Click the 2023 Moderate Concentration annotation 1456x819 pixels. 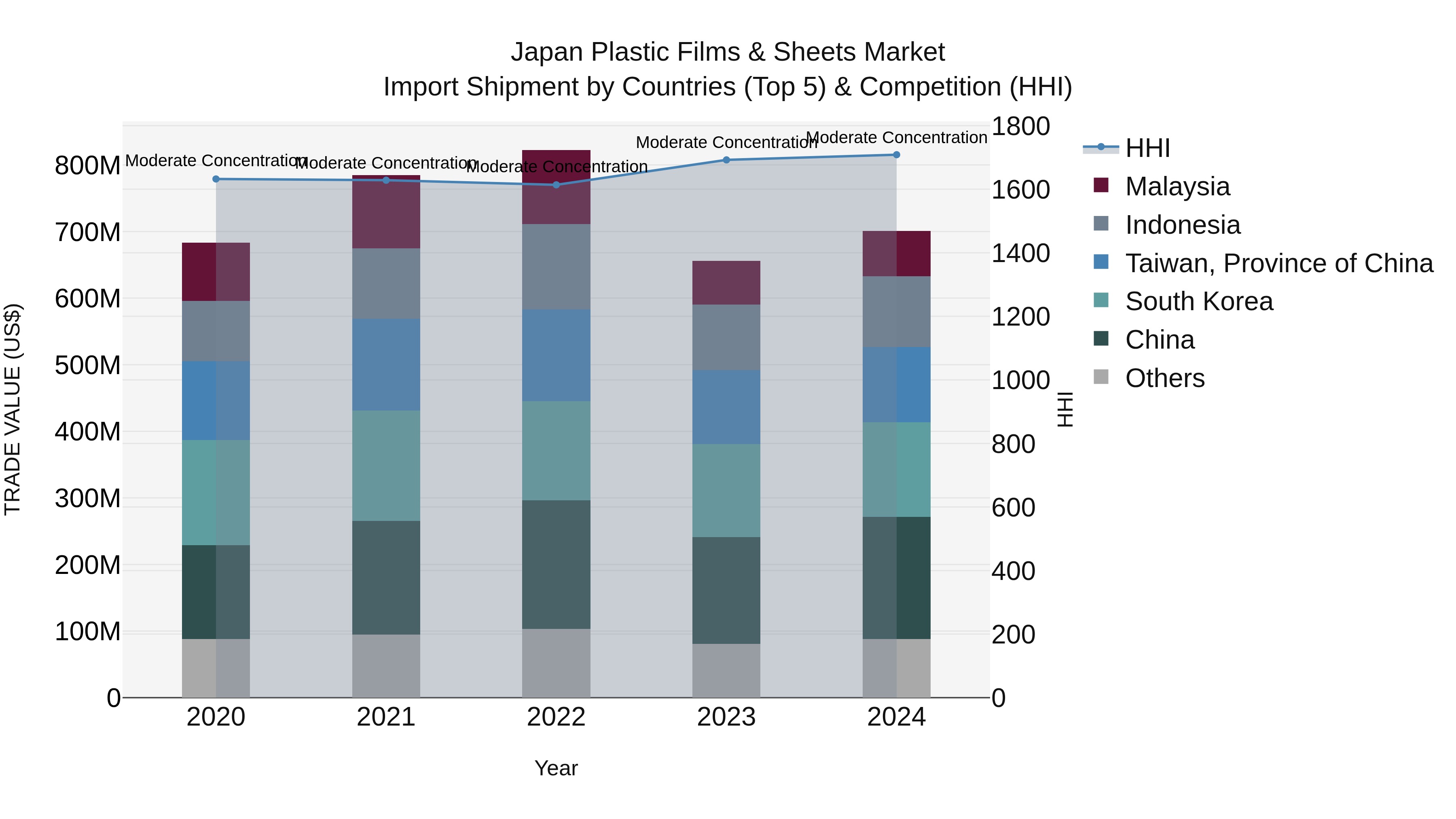pos(726,142)
